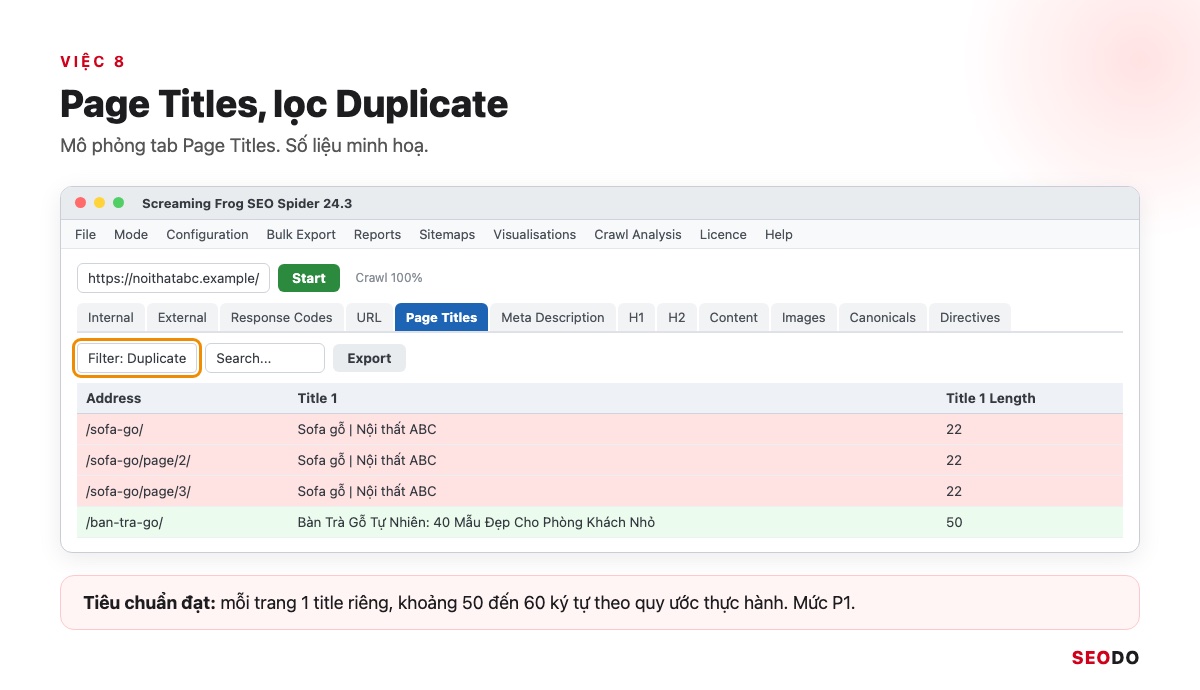
Task: Open the File menu
Action: tap(86, 234)
